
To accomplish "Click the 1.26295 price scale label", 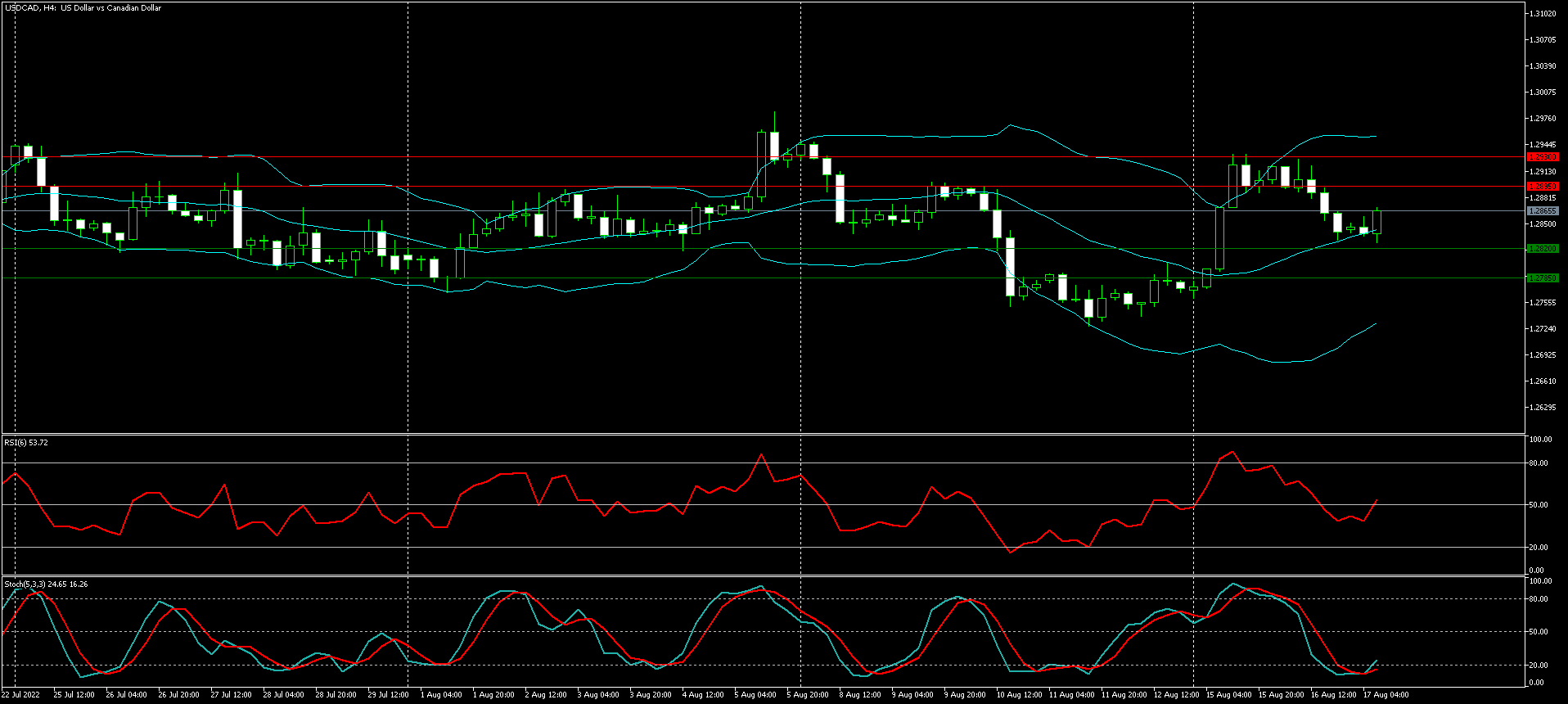I will click(1543, 408).
